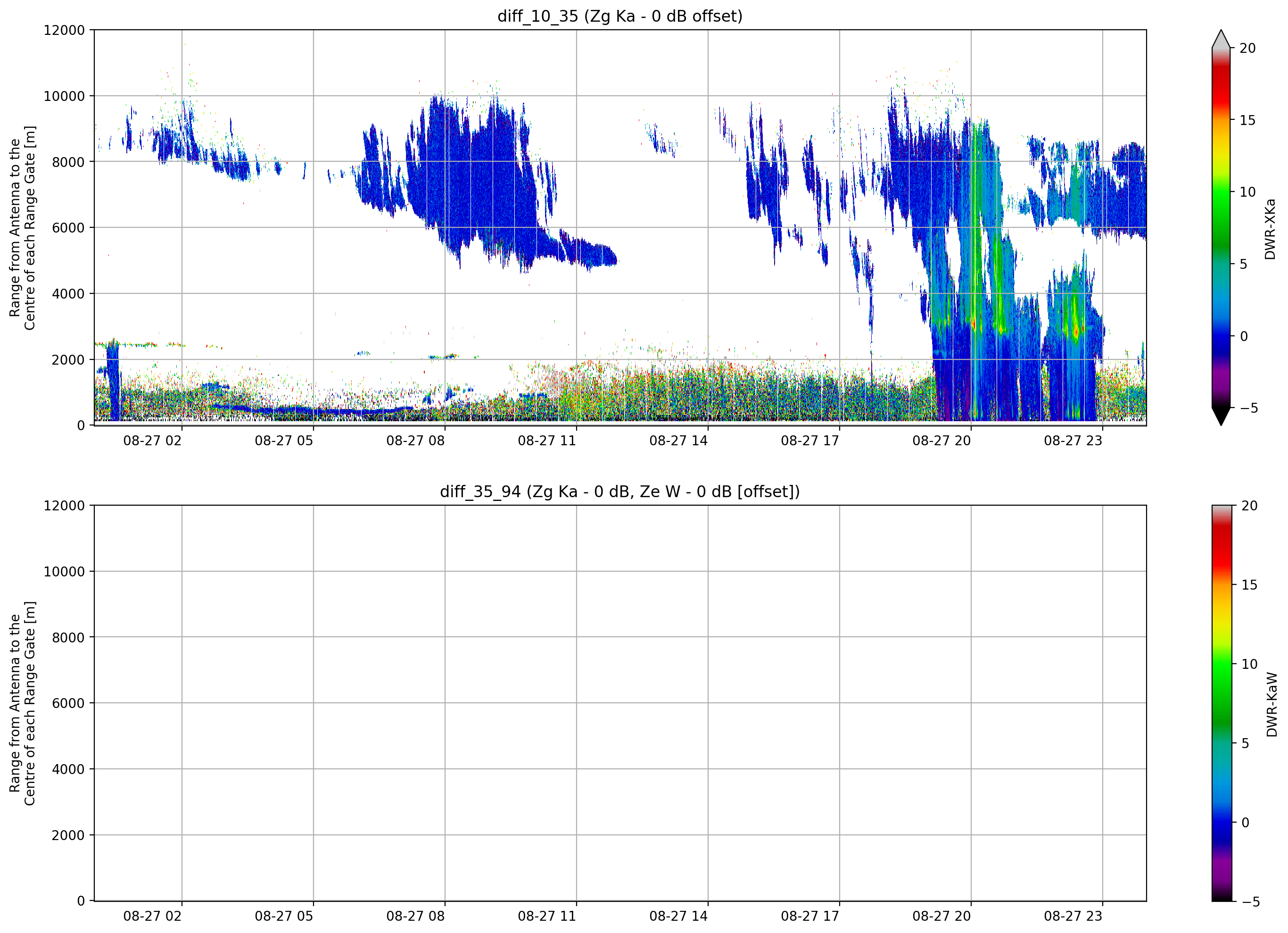Click tick '15' on the DWR-XKa colorbar
Viewport: 1288px width, 933px height.
pos(1247,120)
